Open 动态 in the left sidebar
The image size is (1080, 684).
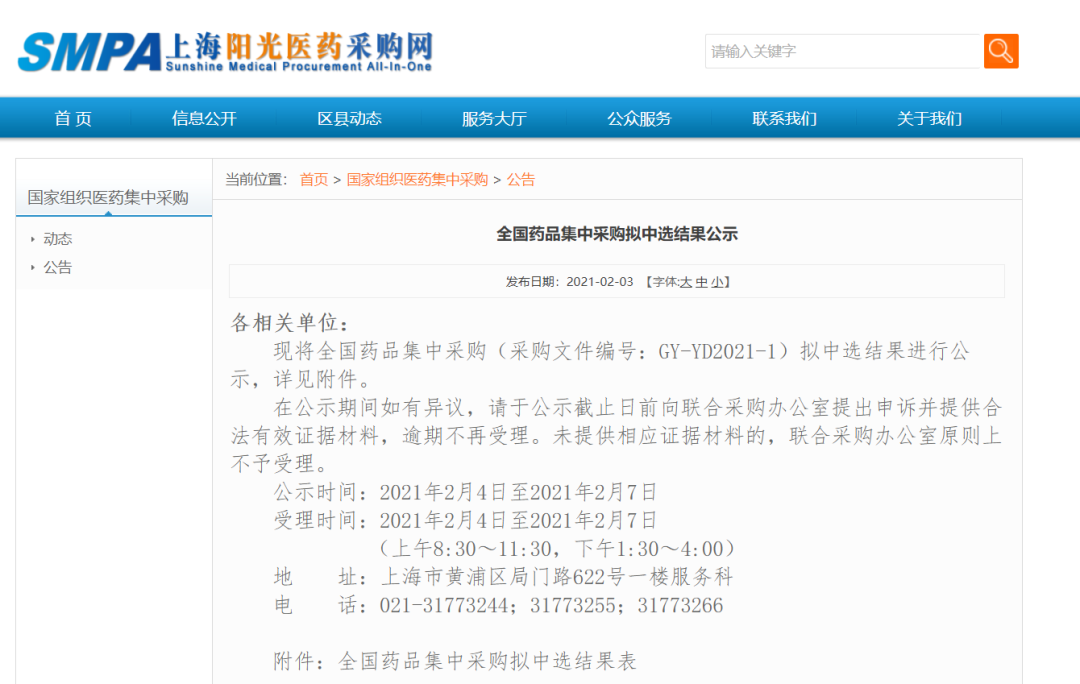pos(58,239)
